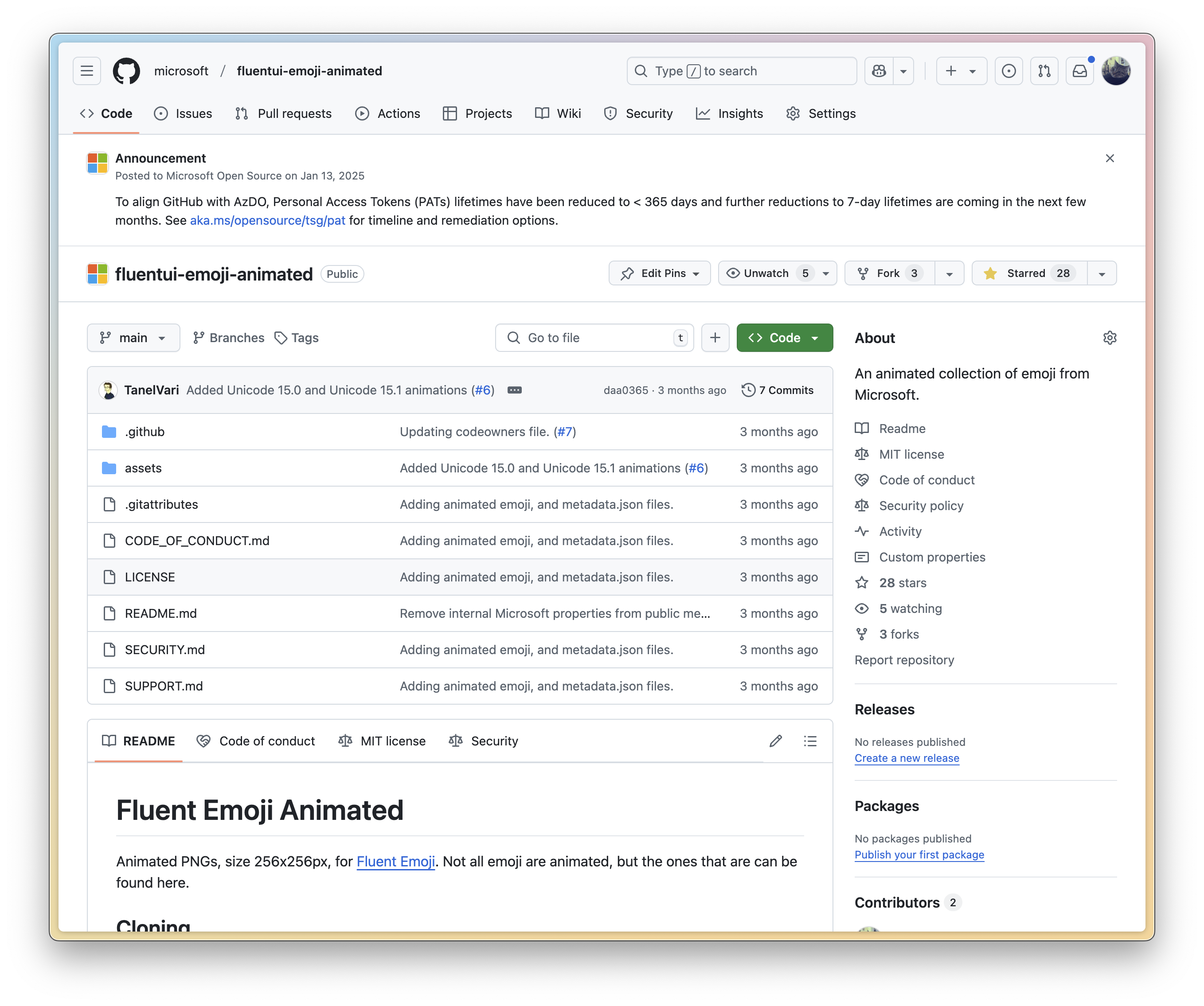Viewport: 1204px width, 1006px height.
Task: Open the main branch selector
Action: tap(133, 338)
